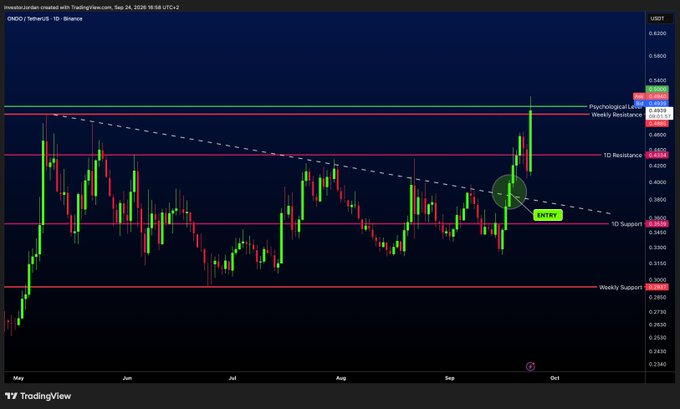Select the green ENTRY label on chart
Viewport: 680px width, 409px height.
pos(547,215)
